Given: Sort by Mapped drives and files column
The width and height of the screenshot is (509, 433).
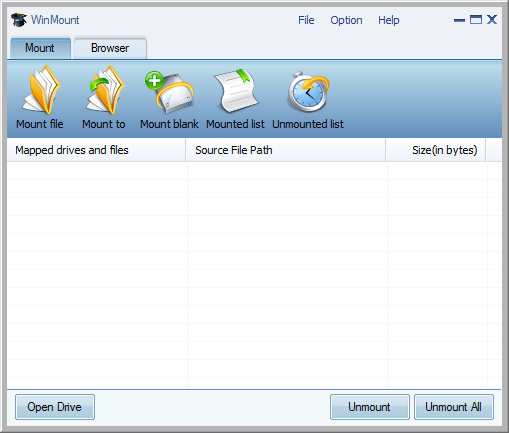Looking at the screenshot, I should click(x=96, y=150).
